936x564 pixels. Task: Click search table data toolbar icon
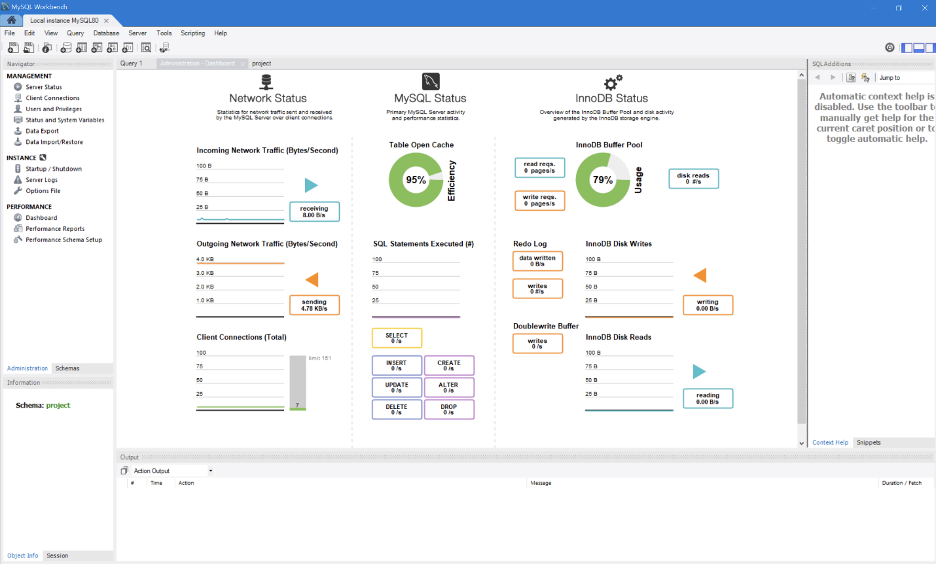coord(146,48)
